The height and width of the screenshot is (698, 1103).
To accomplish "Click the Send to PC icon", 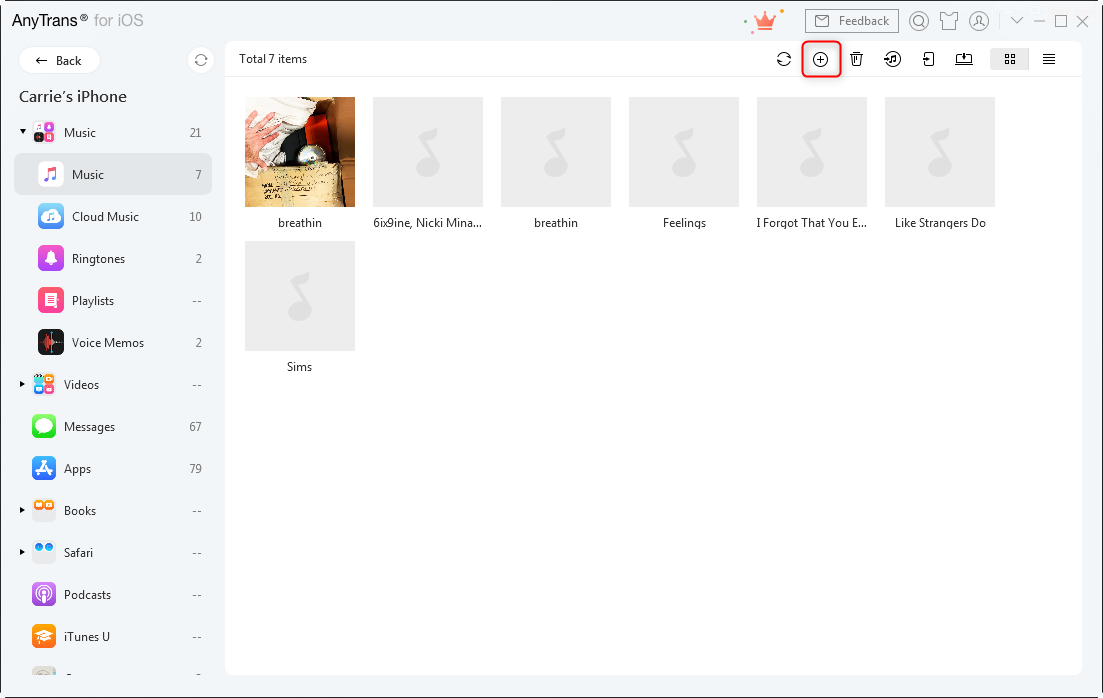I will coord(964,59).
